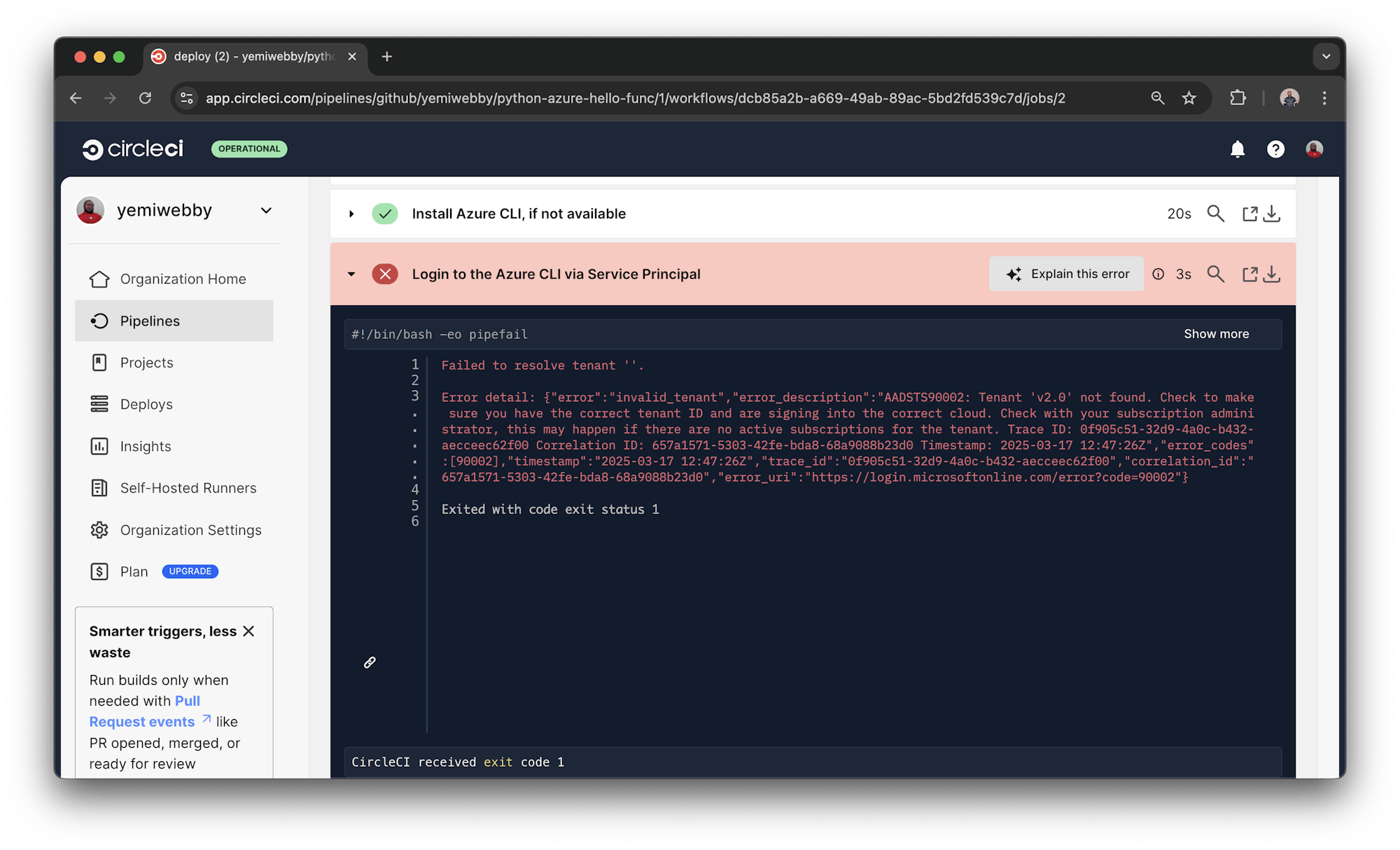The image size is (1400, 850).
Task: Click the permalink anchor icon in the log panel
Action: [370, 662]
